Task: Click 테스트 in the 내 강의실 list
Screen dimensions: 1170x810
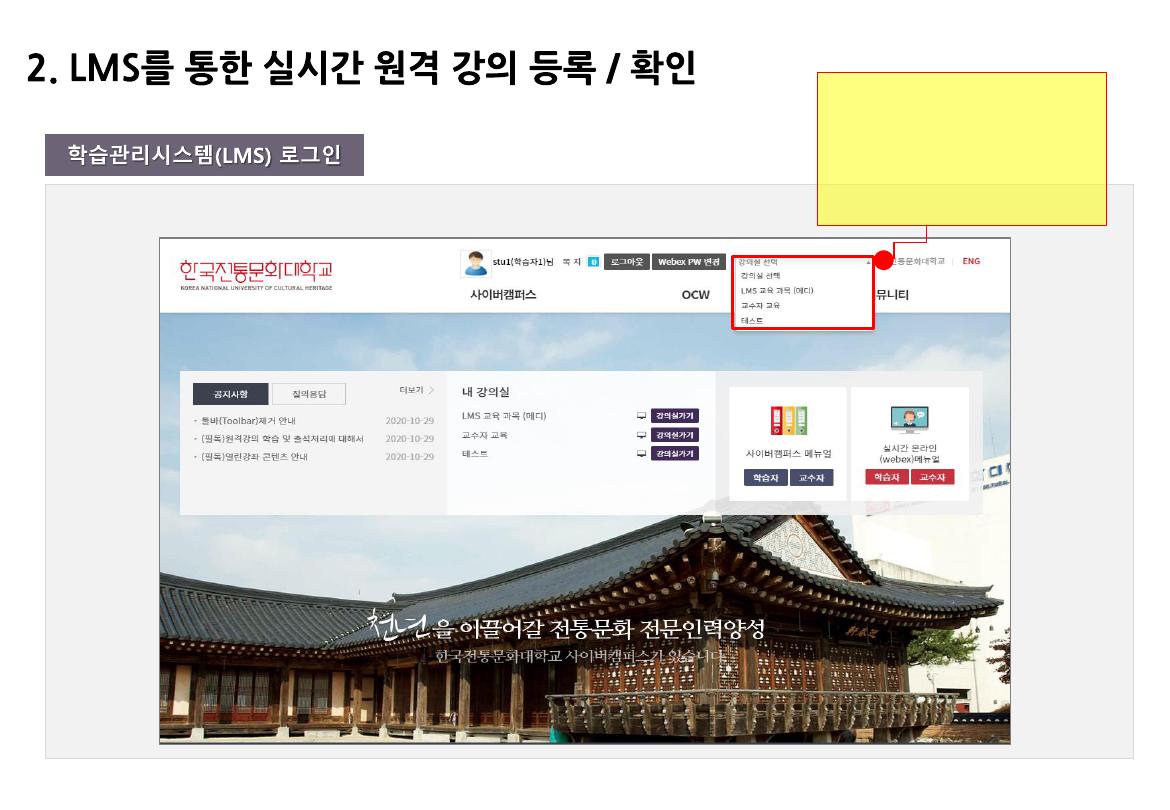Action: coord(475,453)
